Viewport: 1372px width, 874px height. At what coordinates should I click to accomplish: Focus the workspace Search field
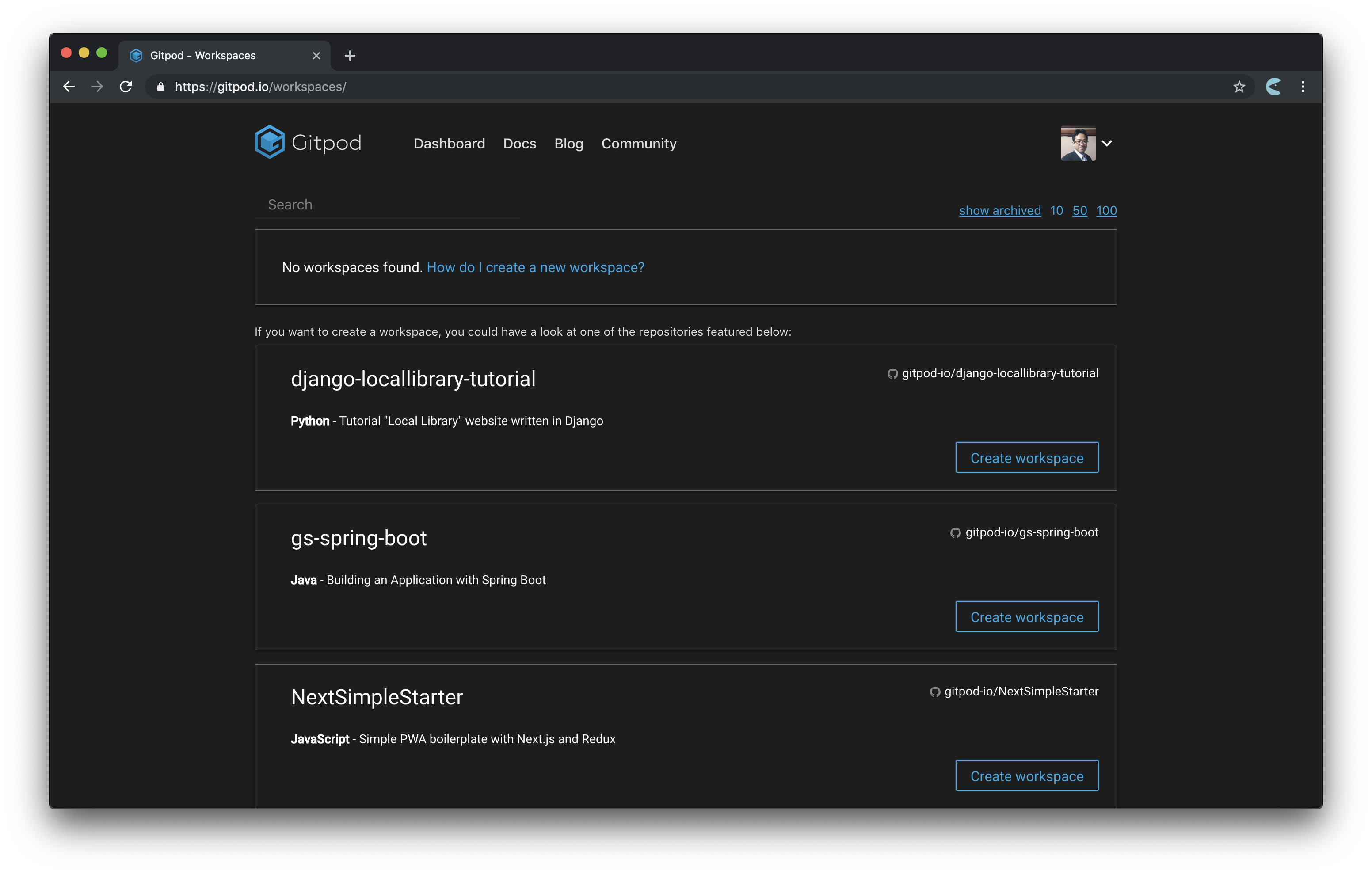[x=387, y=205]
